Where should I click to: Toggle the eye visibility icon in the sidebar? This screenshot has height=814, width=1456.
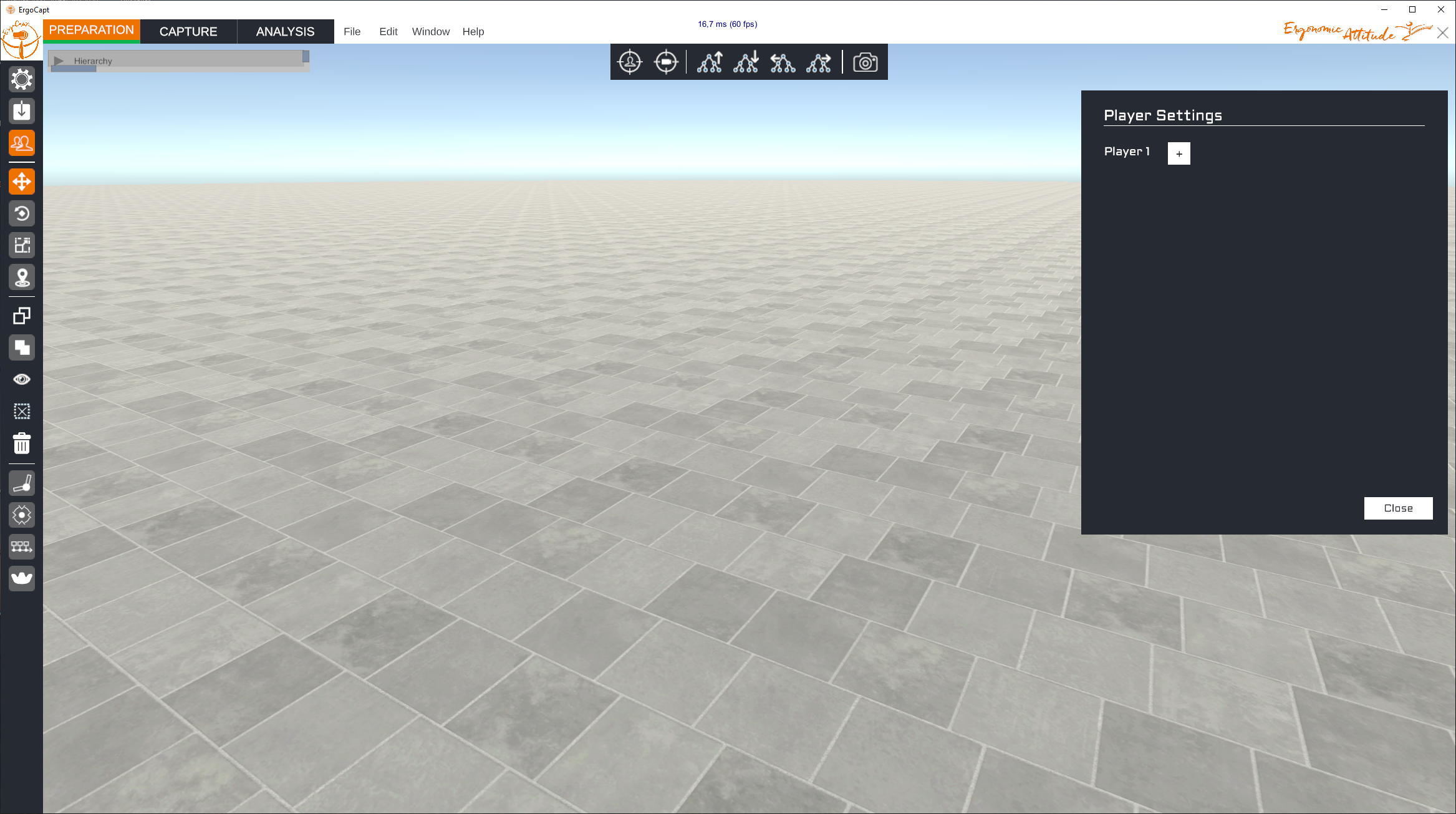(22, 379)
